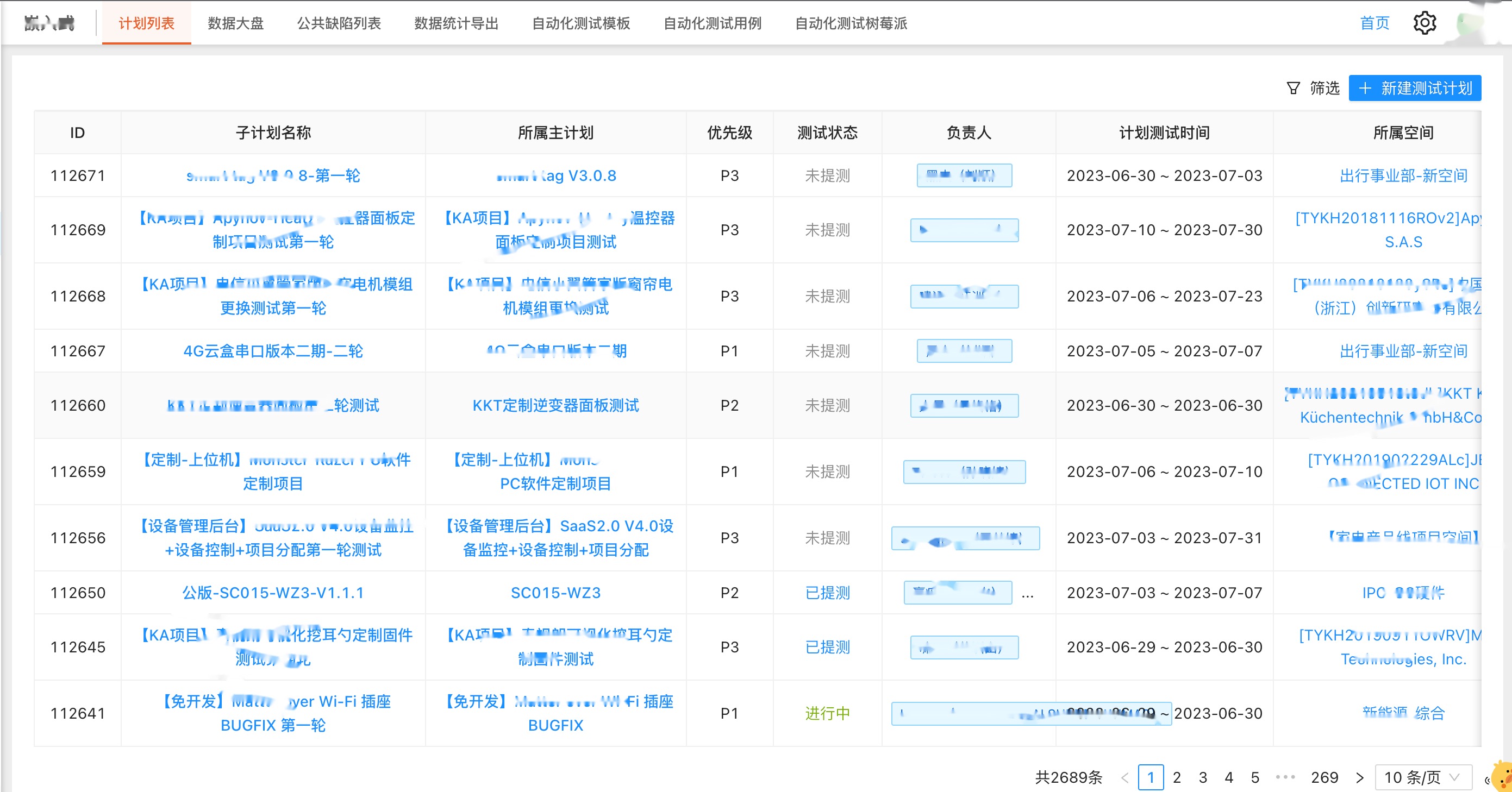Viewport: 1512px width, 792px height.
Task: Click the 筛选 filter label
Action: [x=1324, y=89]
